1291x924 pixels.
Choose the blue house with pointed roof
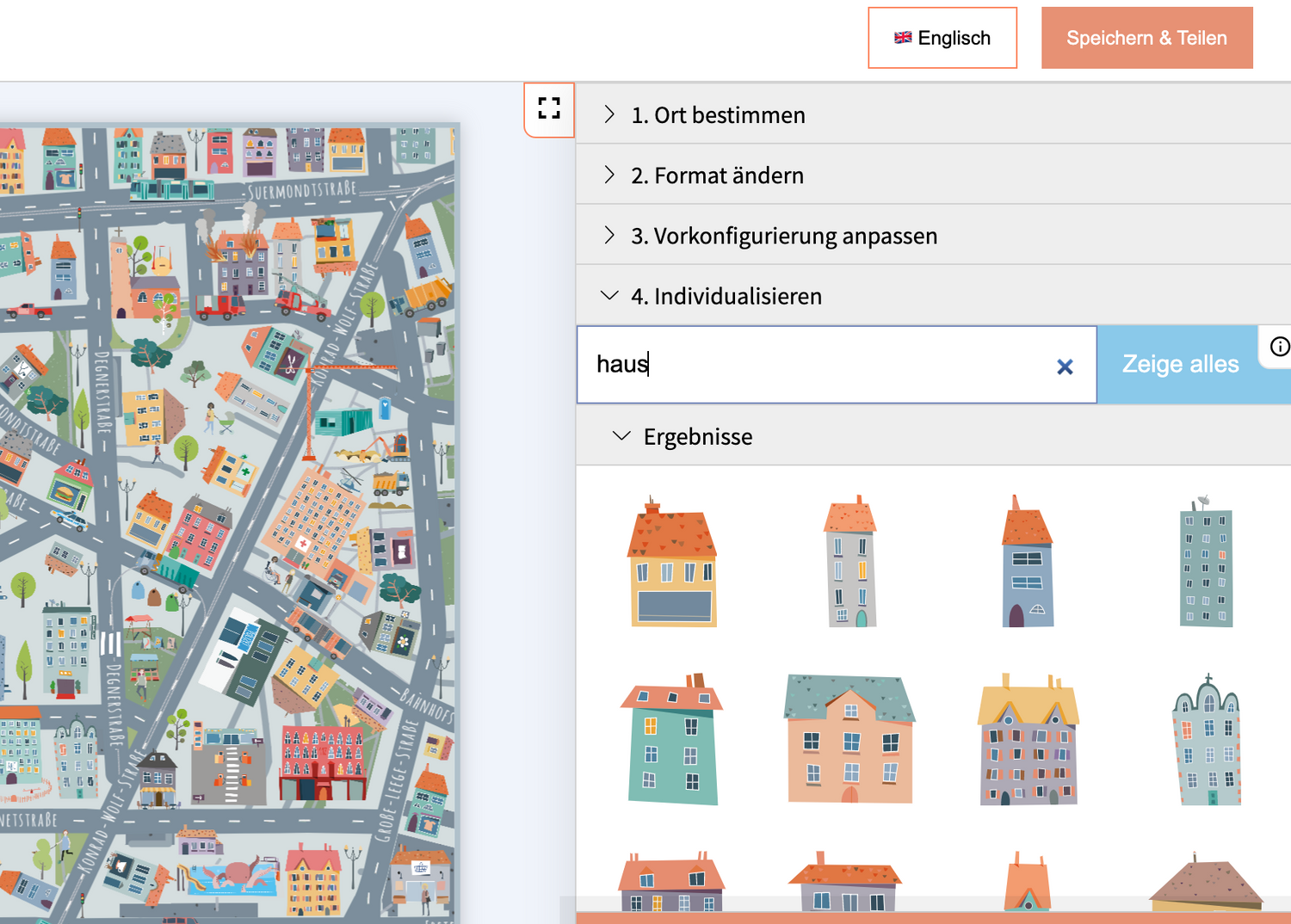coord(1027,563)
